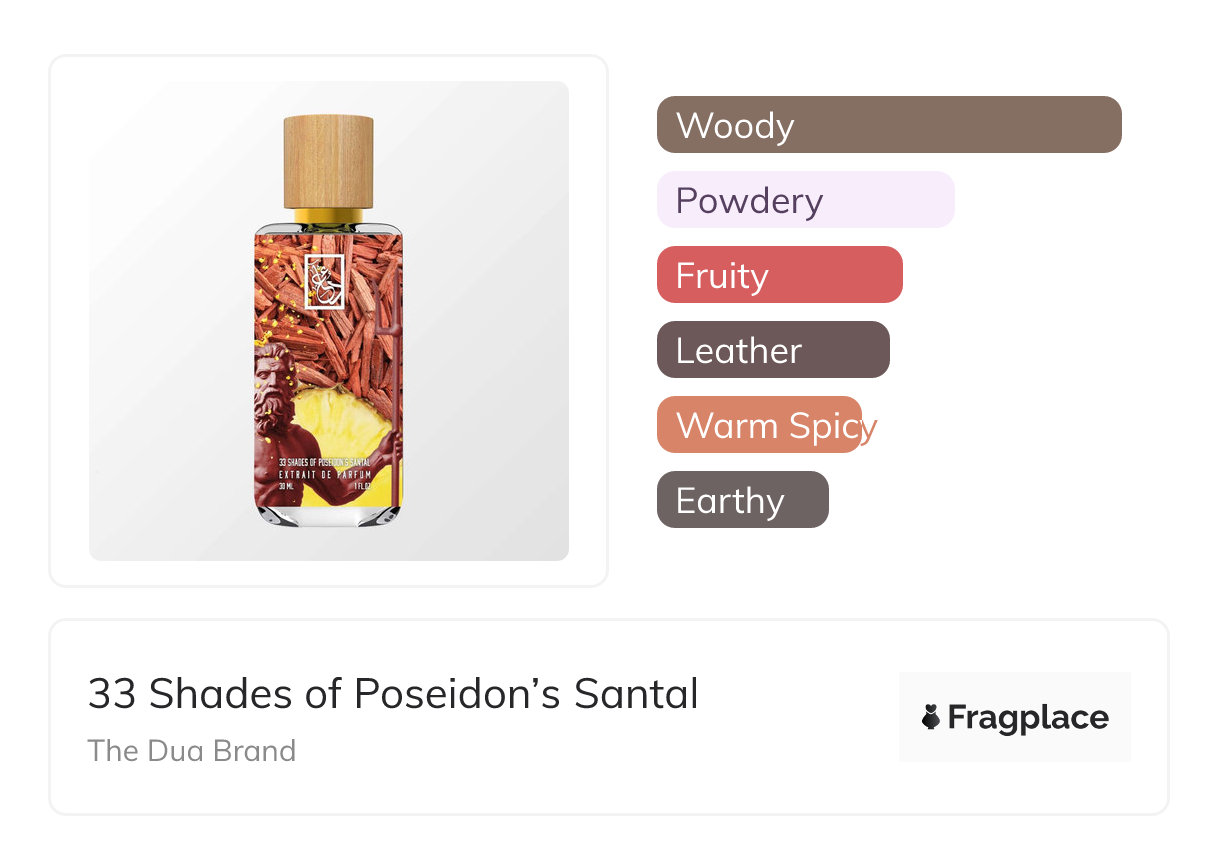Screen dimensions: 1218x864
Task: Open the 33 Shades of Poseidon's Santal title
Action: (x=393, y=693)
